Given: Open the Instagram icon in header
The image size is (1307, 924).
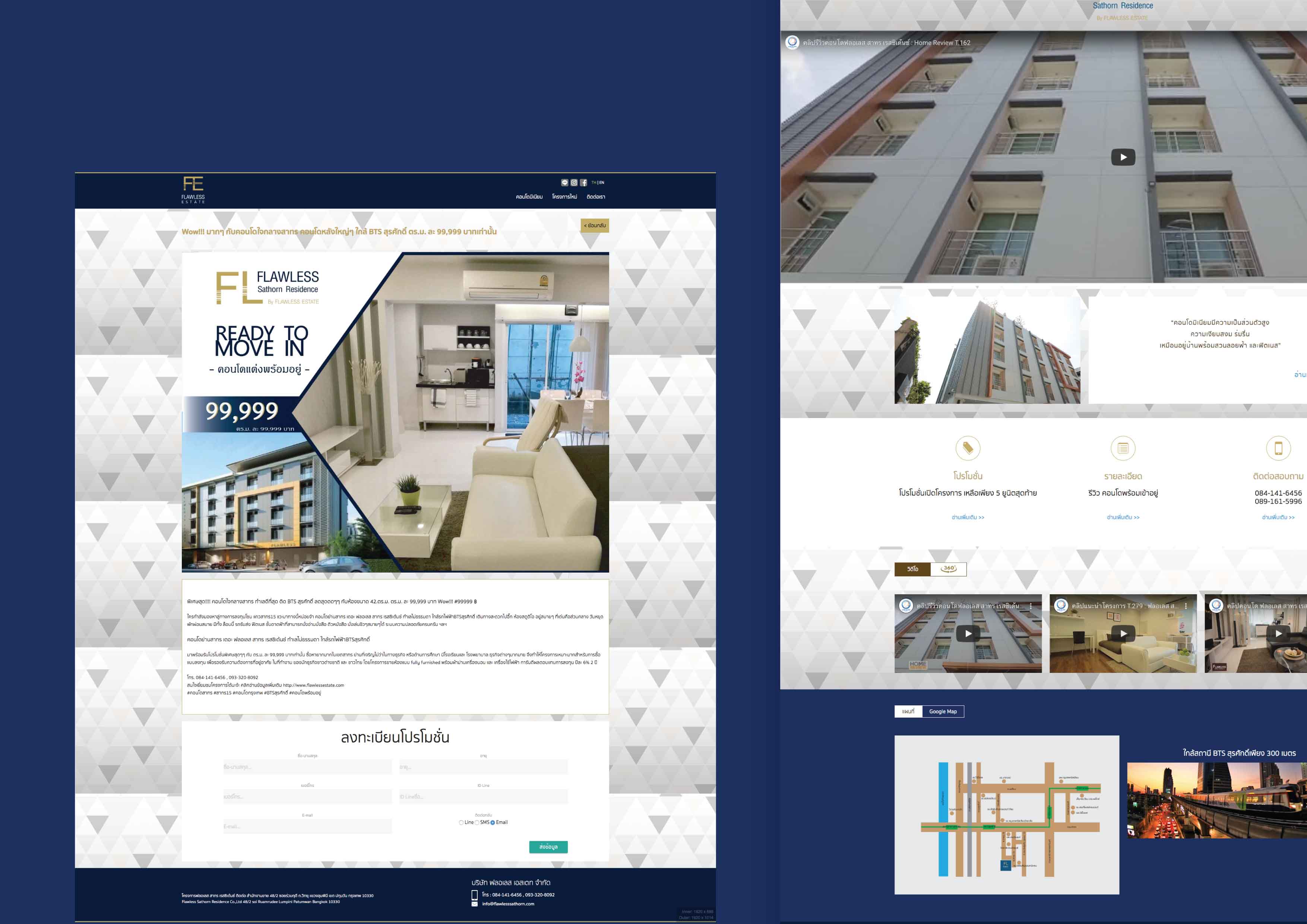Looking at the screenshot, I should [574, 183].
